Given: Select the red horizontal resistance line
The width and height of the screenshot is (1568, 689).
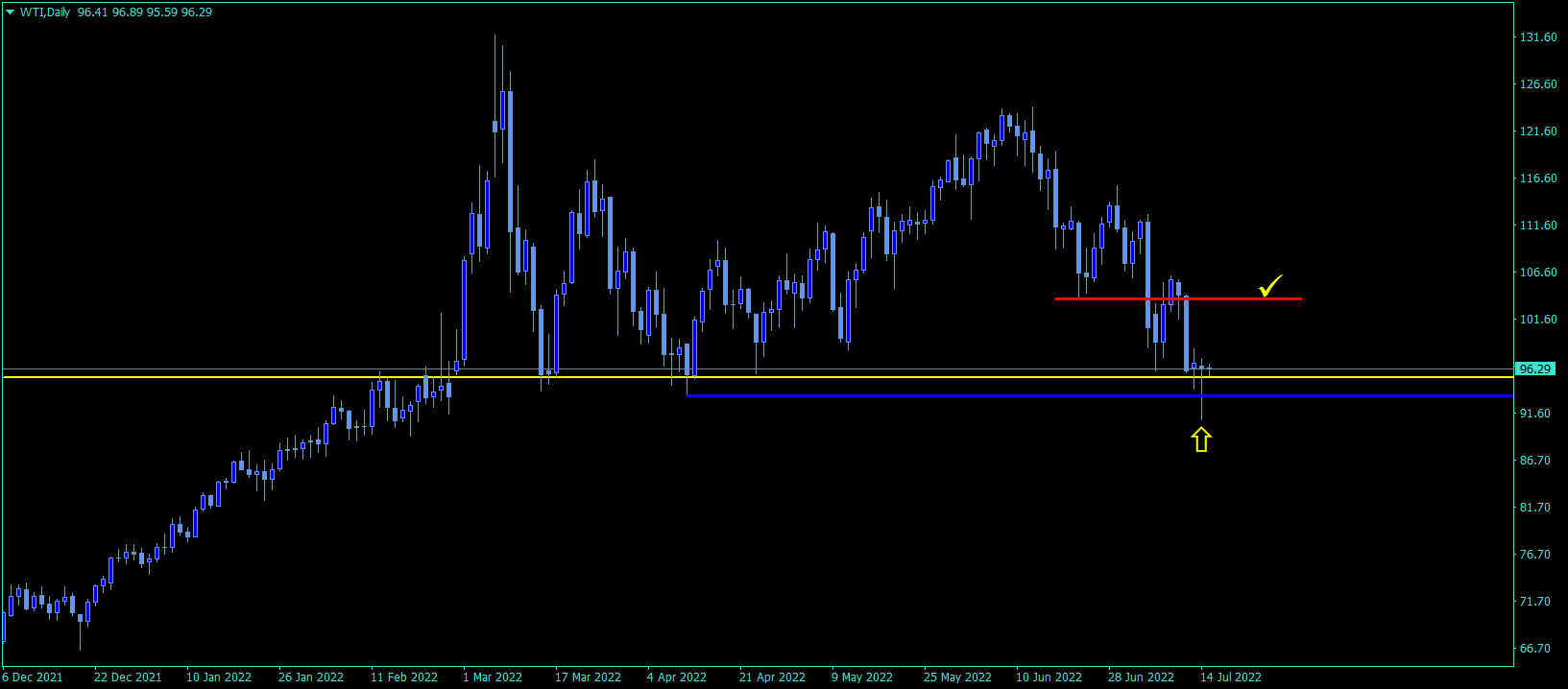Looking at the screenshot, I should tap(1178, 299).
